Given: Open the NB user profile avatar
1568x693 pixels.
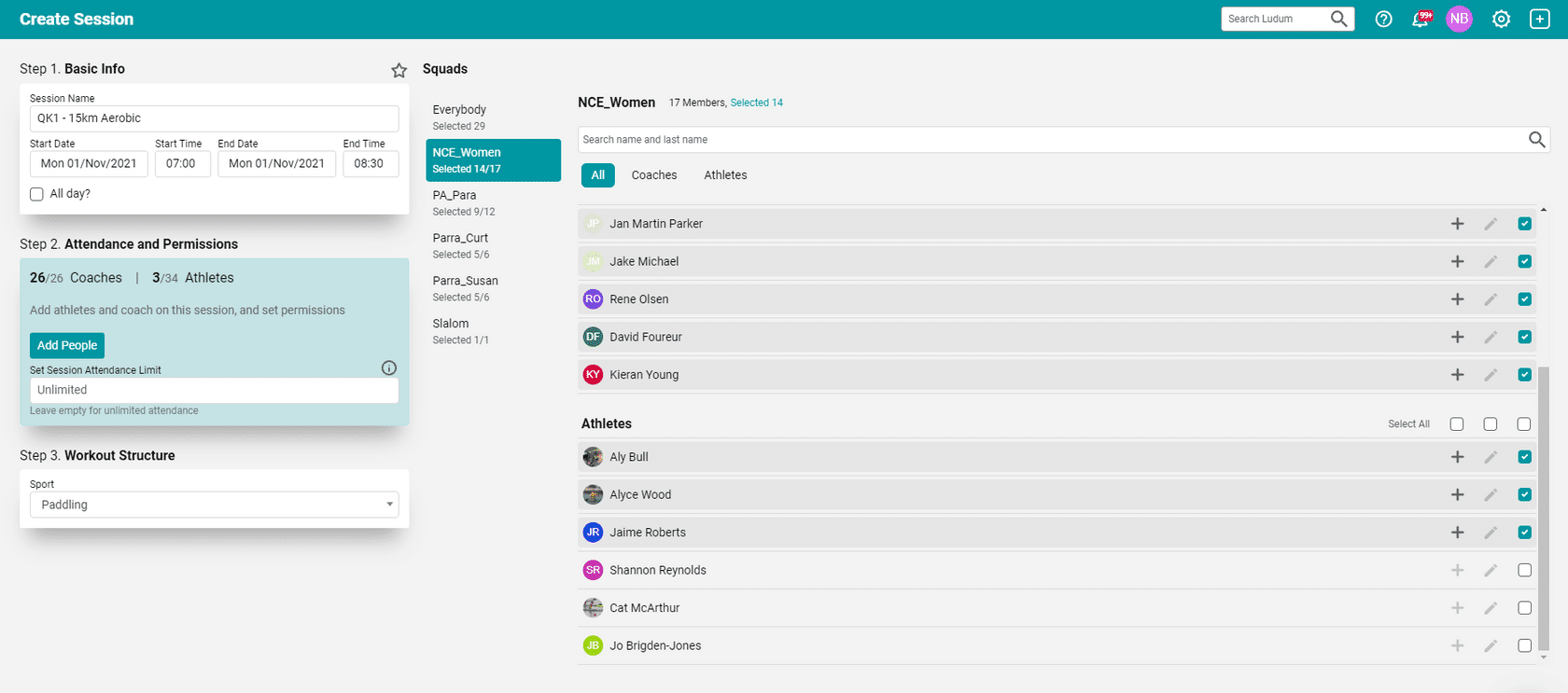Looking at the screenshot, I should point(1459,19).
